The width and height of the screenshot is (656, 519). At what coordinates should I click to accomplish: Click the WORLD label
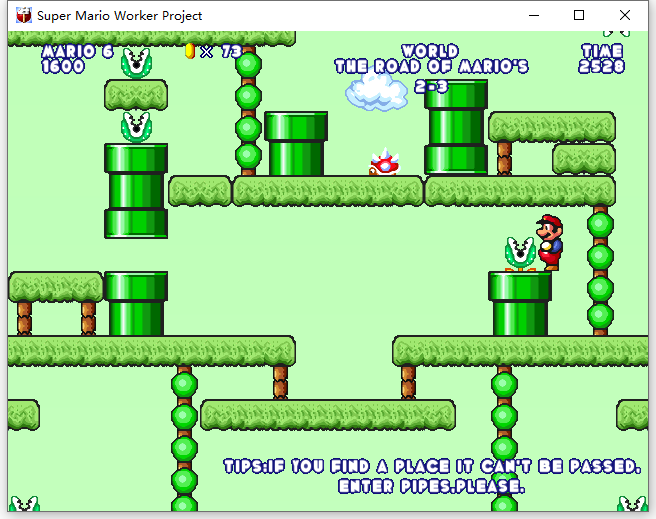coord(430,51)
